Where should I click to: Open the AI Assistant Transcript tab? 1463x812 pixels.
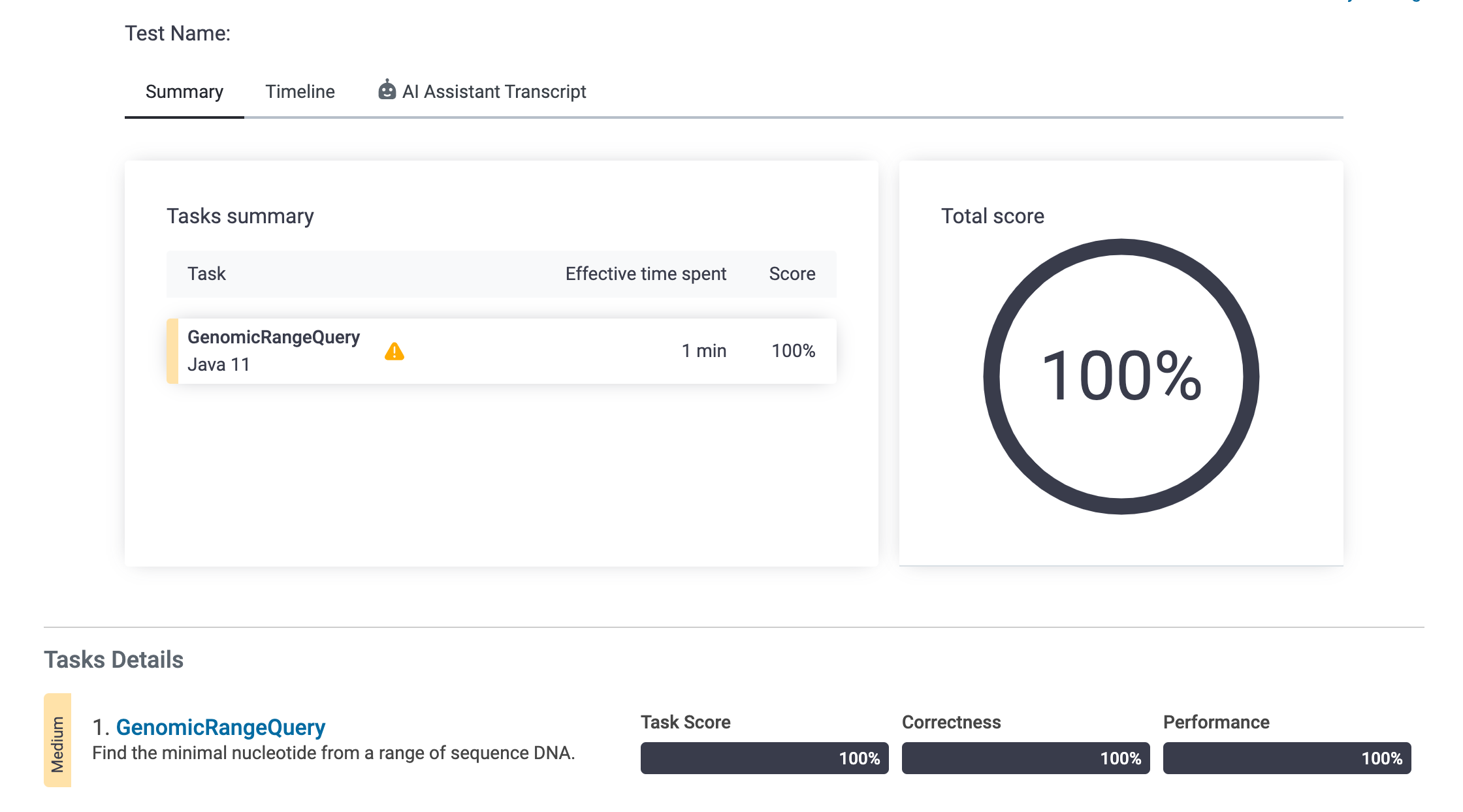click(494, 91)
